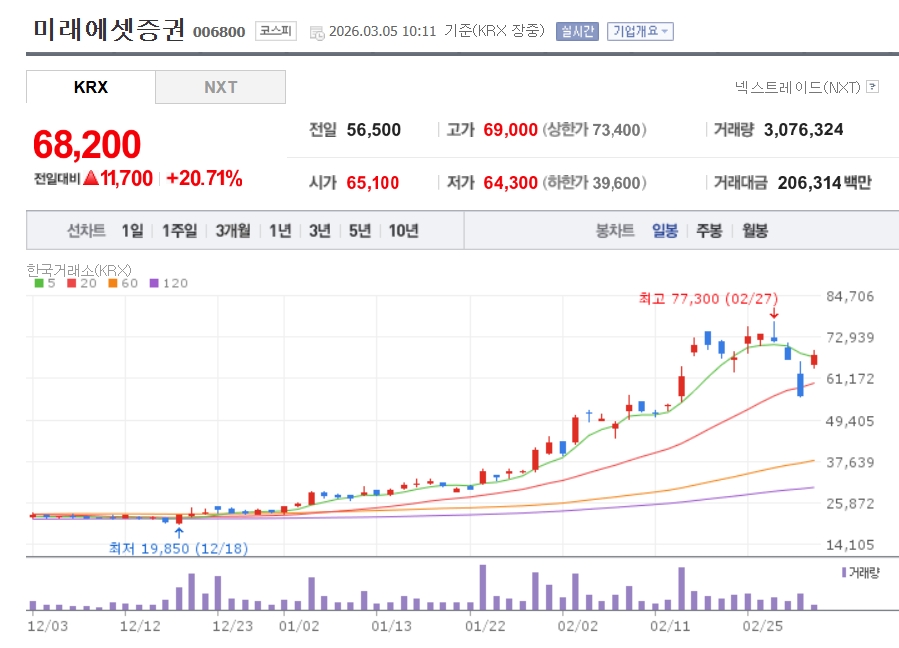Click the green 5-day moving average swatch
Image resolution: width=899 pixels, height=648 pixels.
pos(38,283)
